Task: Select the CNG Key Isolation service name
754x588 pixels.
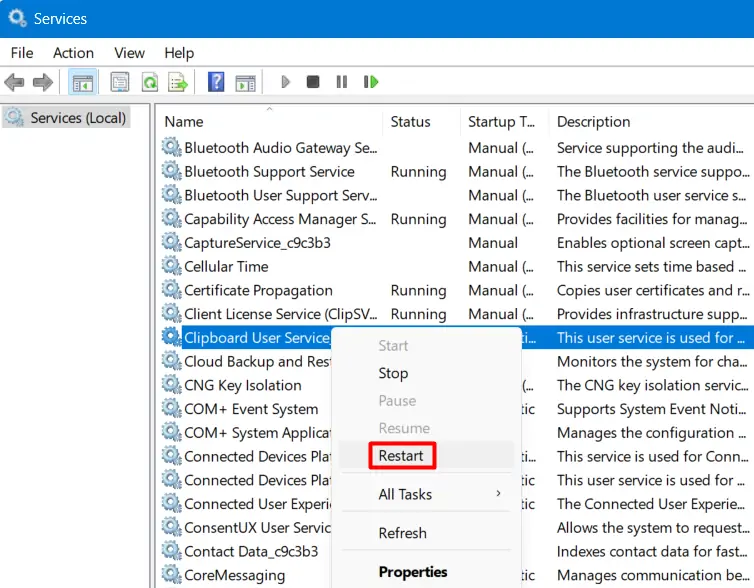Action: click(x=243, y=385)
